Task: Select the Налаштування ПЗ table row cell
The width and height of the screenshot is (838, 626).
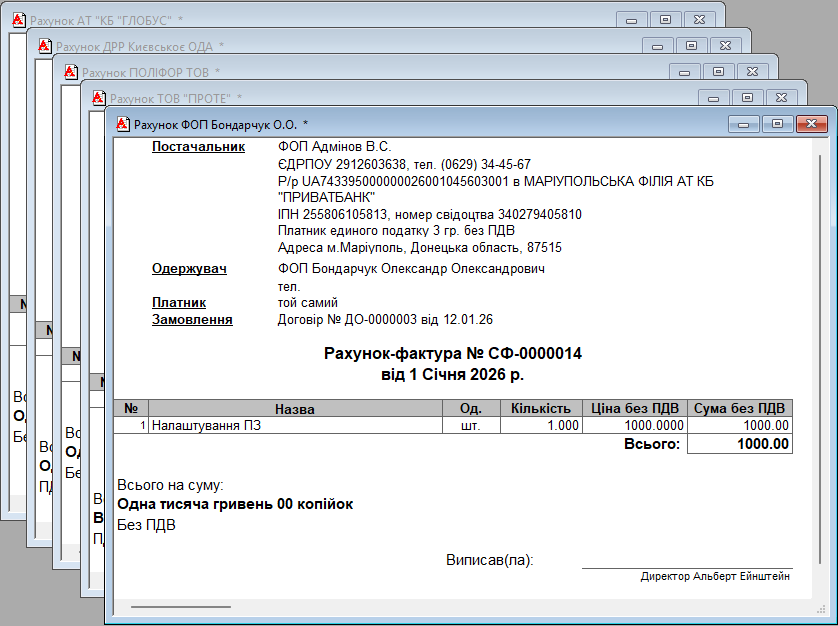Action: (x=295, y=425)
